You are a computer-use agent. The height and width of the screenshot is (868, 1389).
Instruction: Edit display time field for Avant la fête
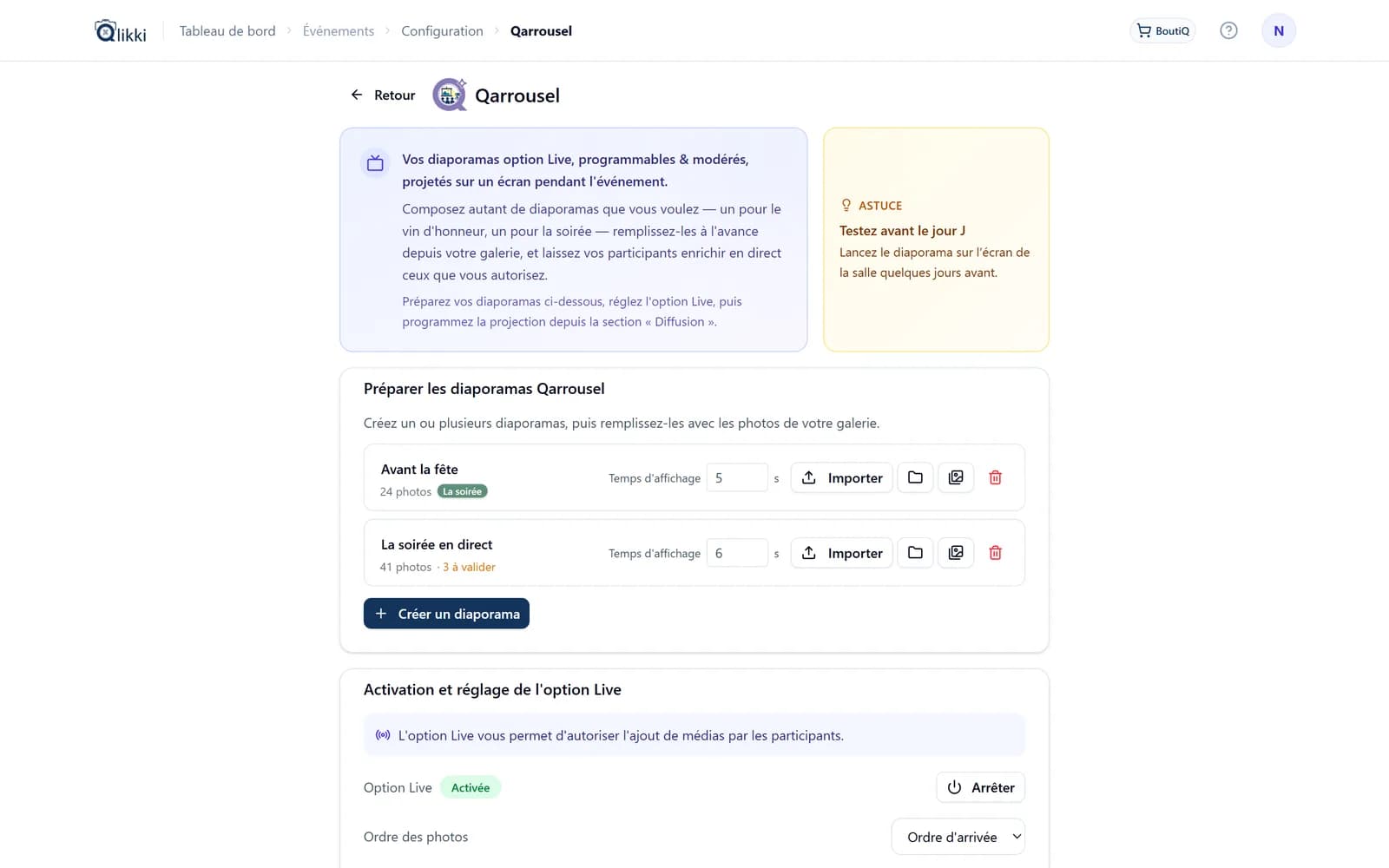(737, 477)
